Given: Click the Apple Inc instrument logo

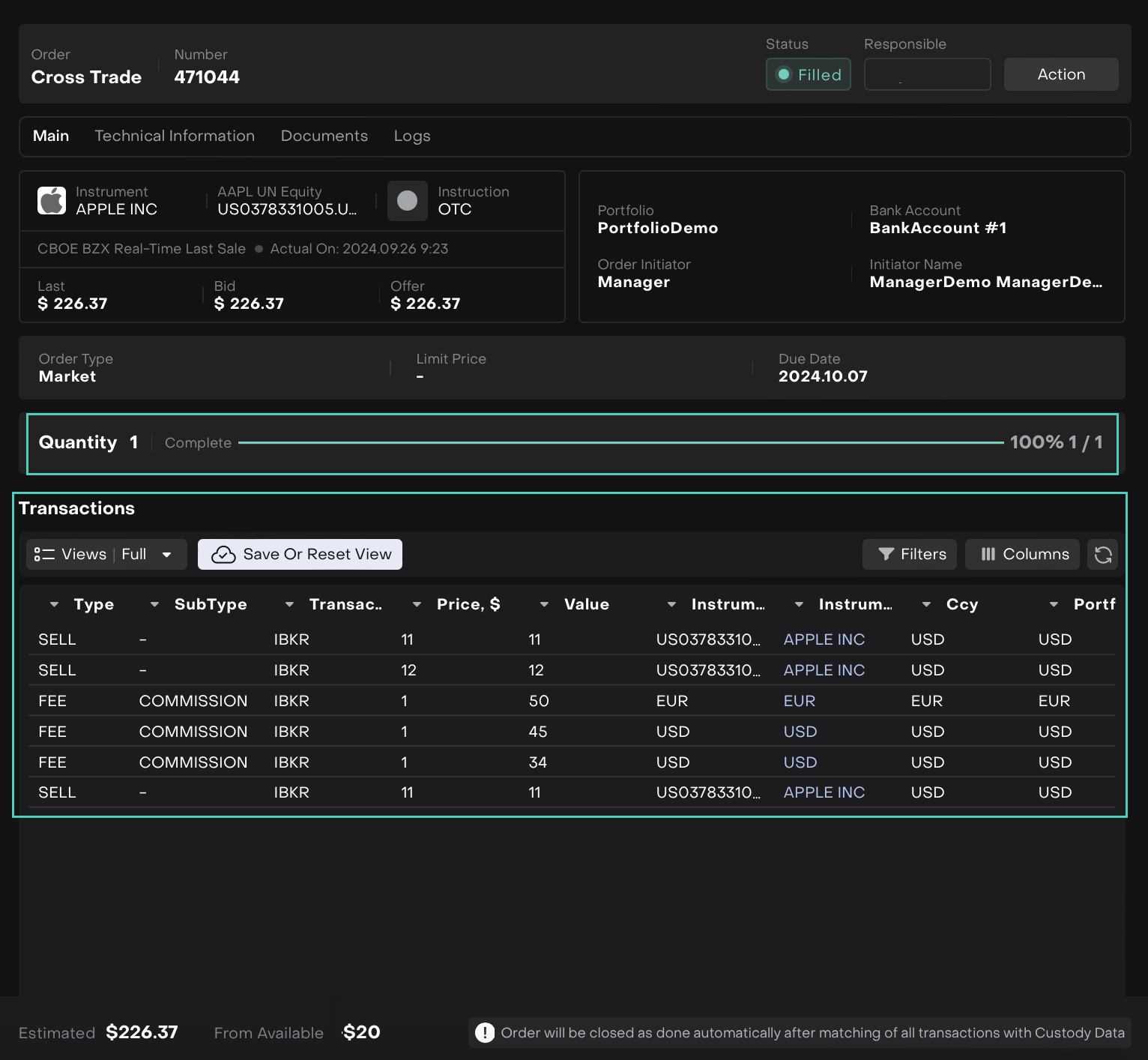Looking at the screenshot, I should [52, 201].
